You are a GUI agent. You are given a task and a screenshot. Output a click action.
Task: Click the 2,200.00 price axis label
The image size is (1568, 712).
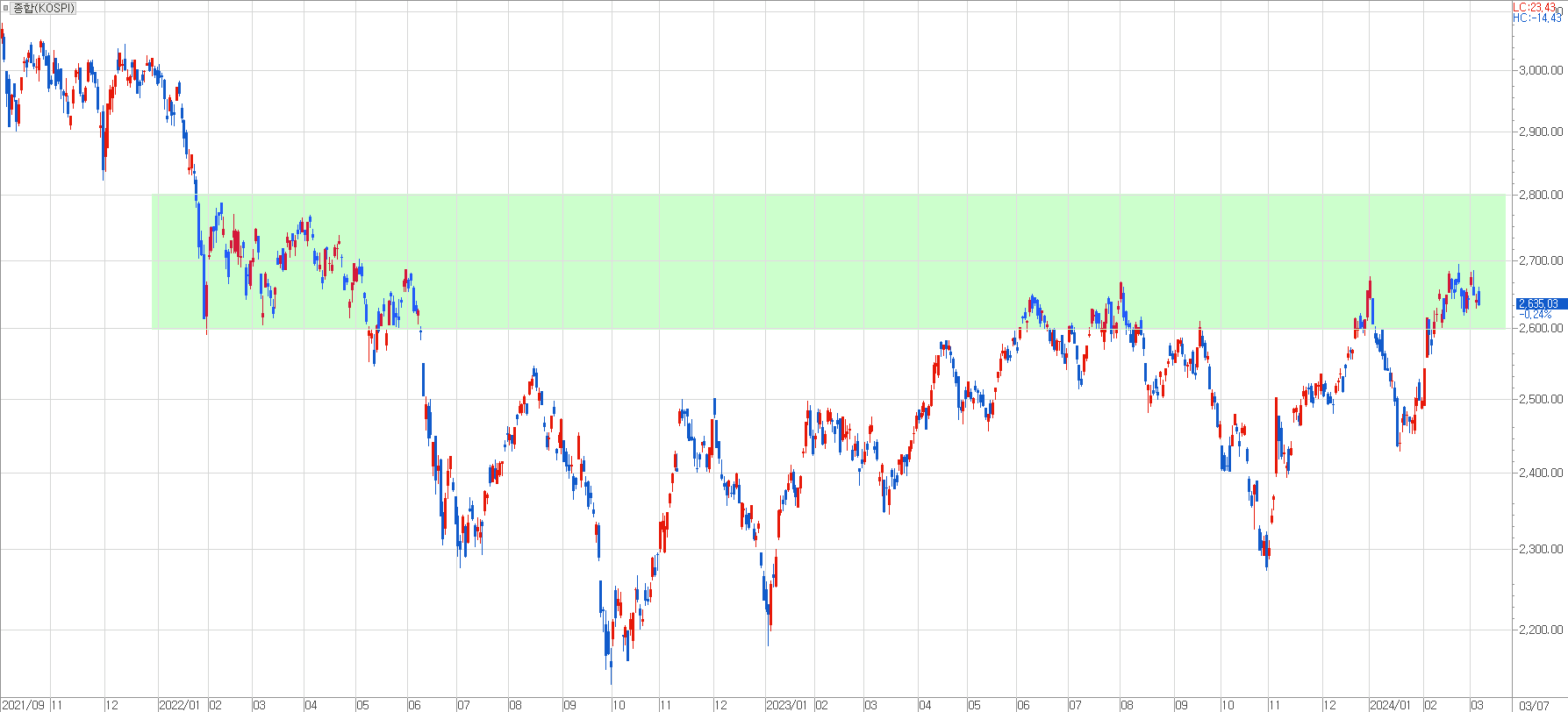tap(1540, 630)
